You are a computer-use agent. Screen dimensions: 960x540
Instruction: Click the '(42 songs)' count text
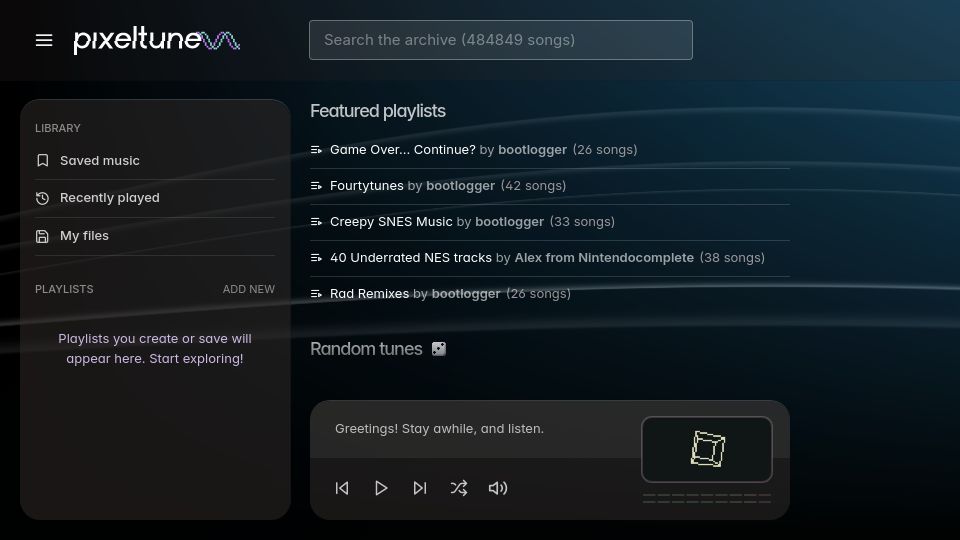point(533,186)
